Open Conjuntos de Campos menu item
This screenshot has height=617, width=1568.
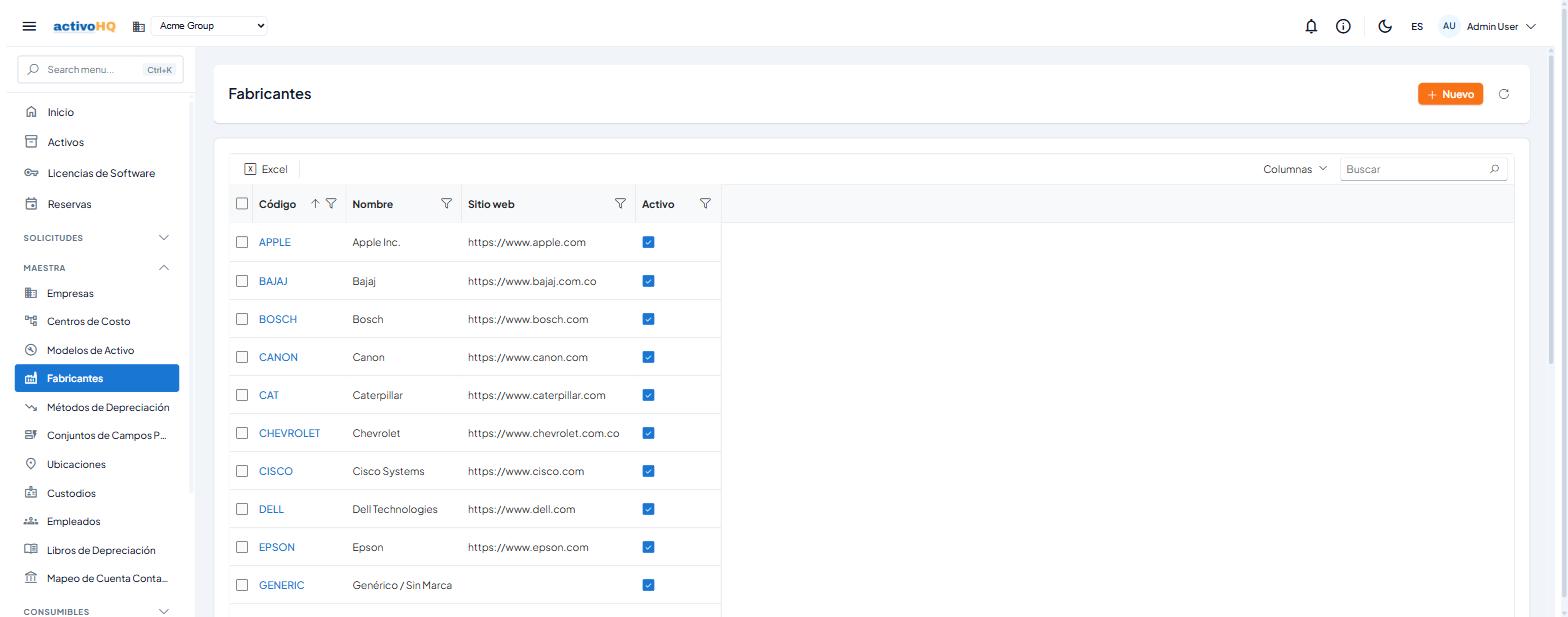[x=97, y=435]
